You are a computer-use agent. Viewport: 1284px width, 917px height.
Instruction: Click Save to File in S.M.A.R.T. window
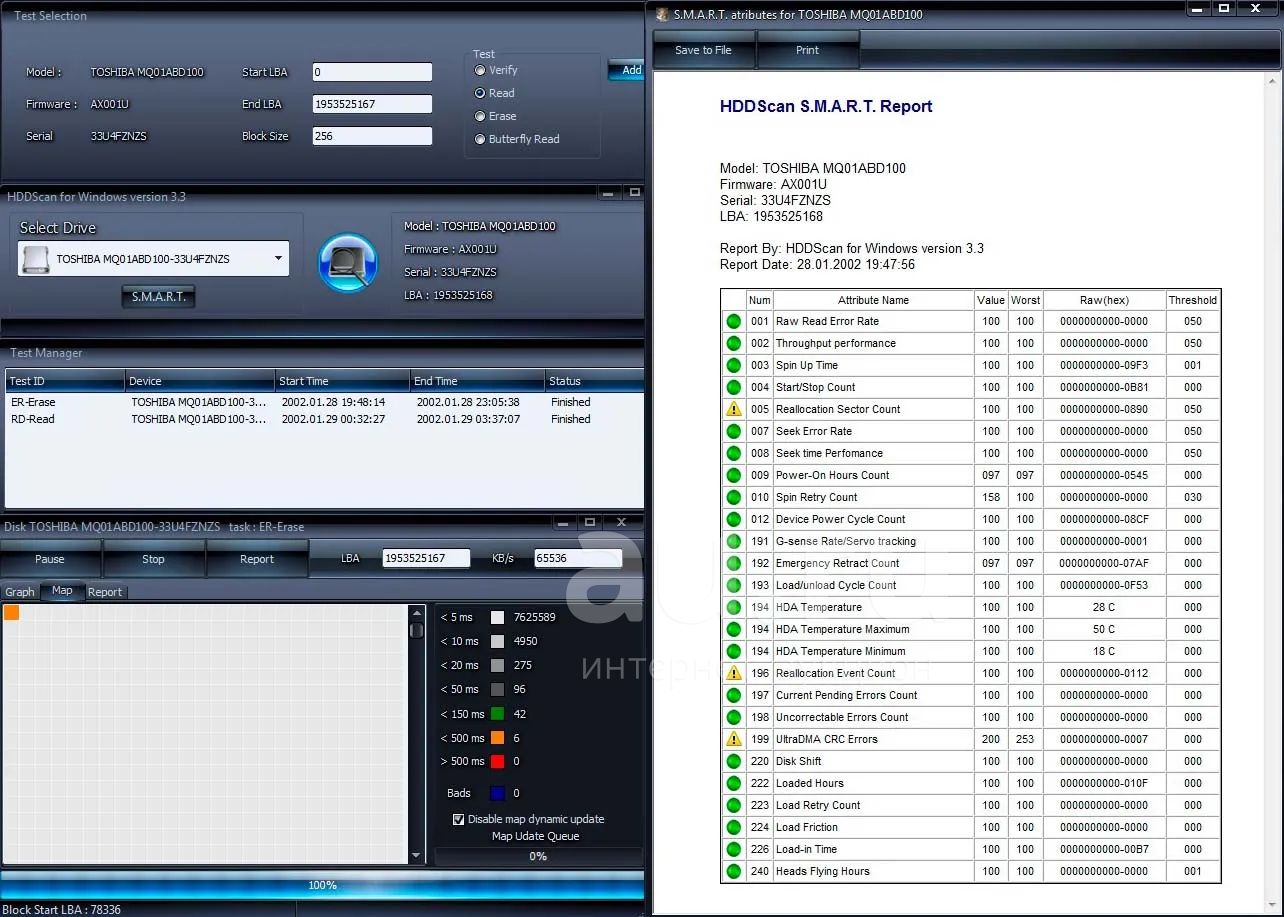[x=703, y=50]
